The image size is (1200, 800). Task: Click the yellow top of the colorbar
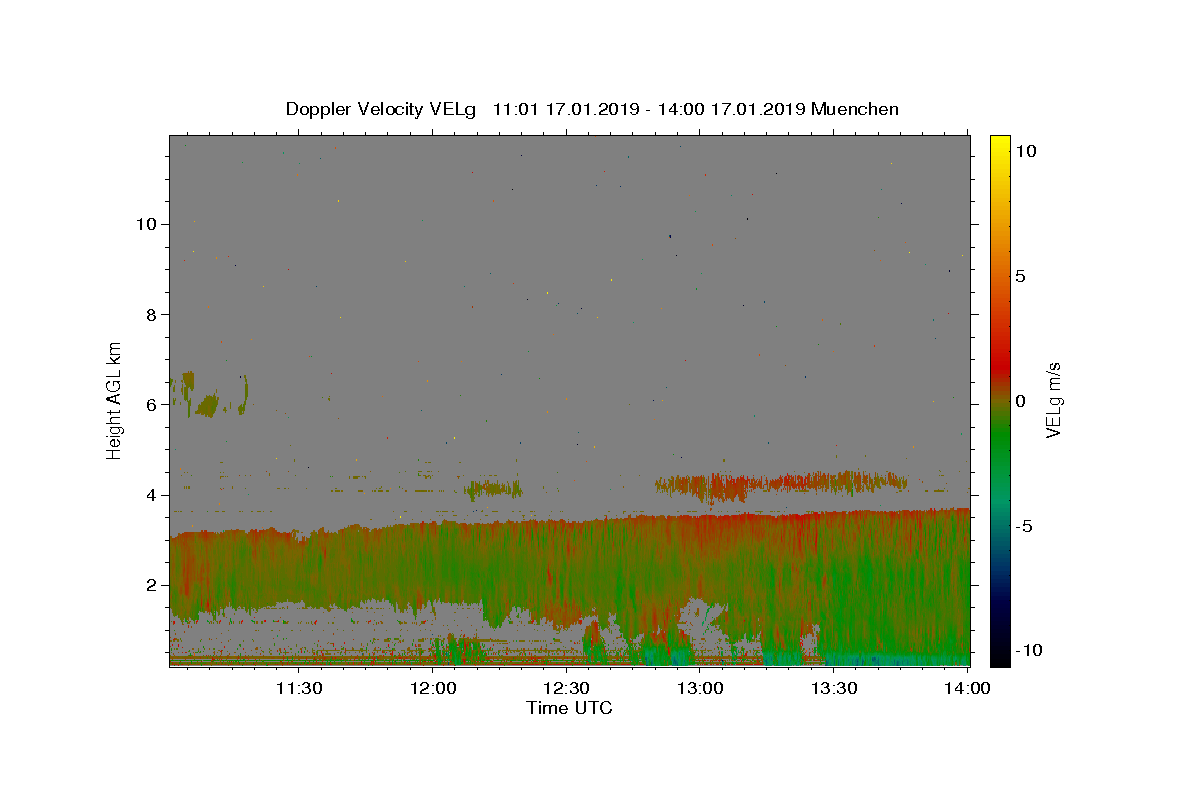tap(999, 142)
